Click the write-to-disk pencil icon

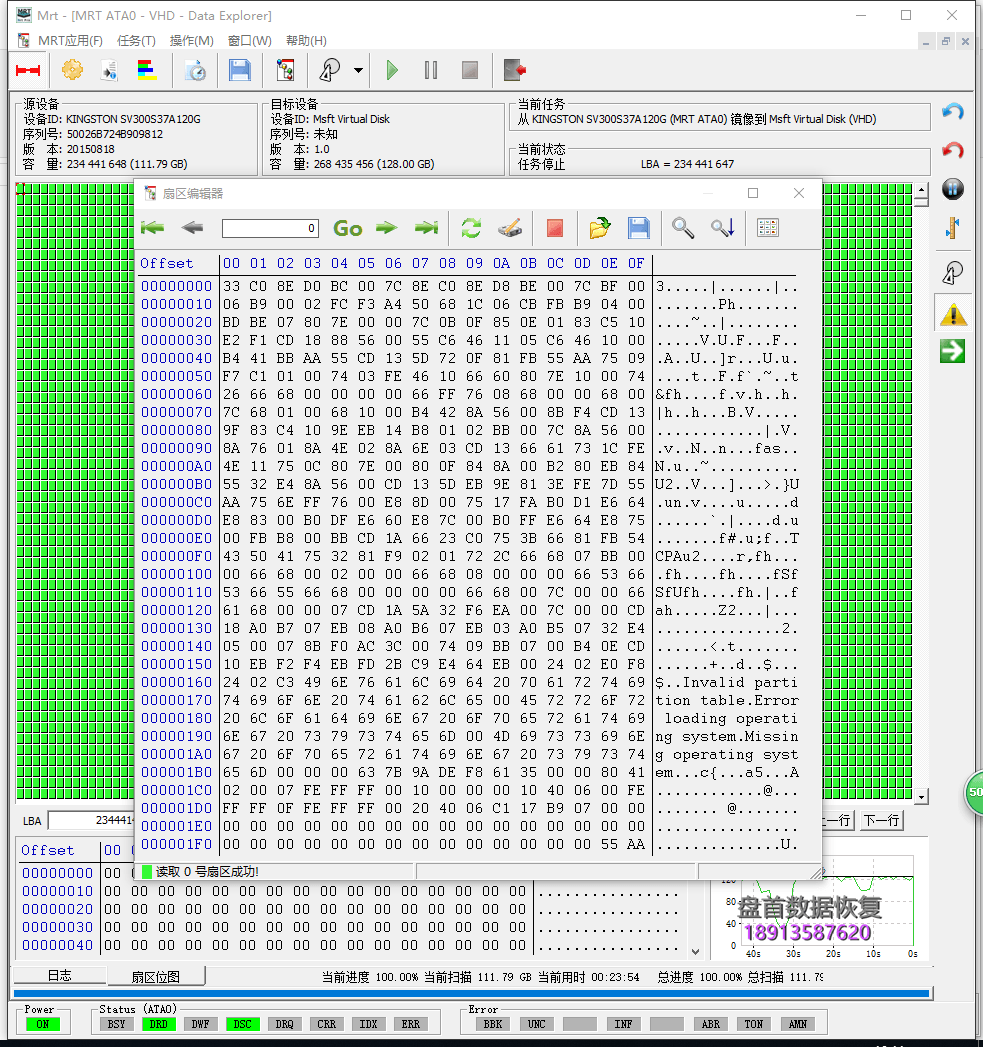pos(510,228)
